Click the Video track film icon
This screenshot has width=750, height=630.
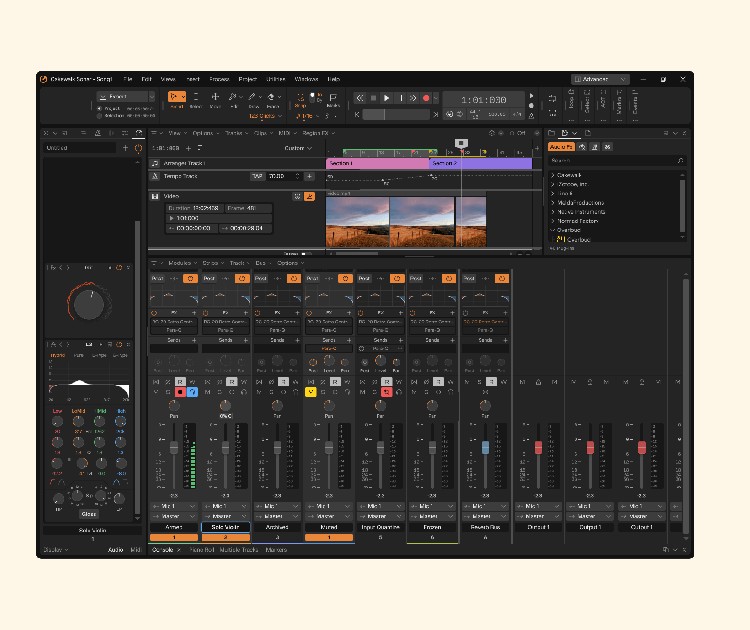[x=155, y=196]
